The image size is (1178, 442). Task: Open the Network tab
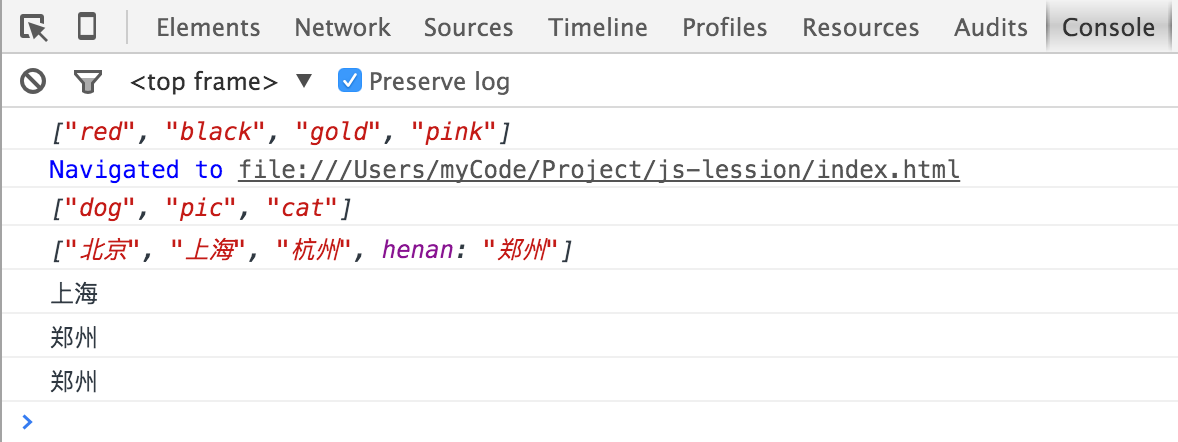click(343, 28)
